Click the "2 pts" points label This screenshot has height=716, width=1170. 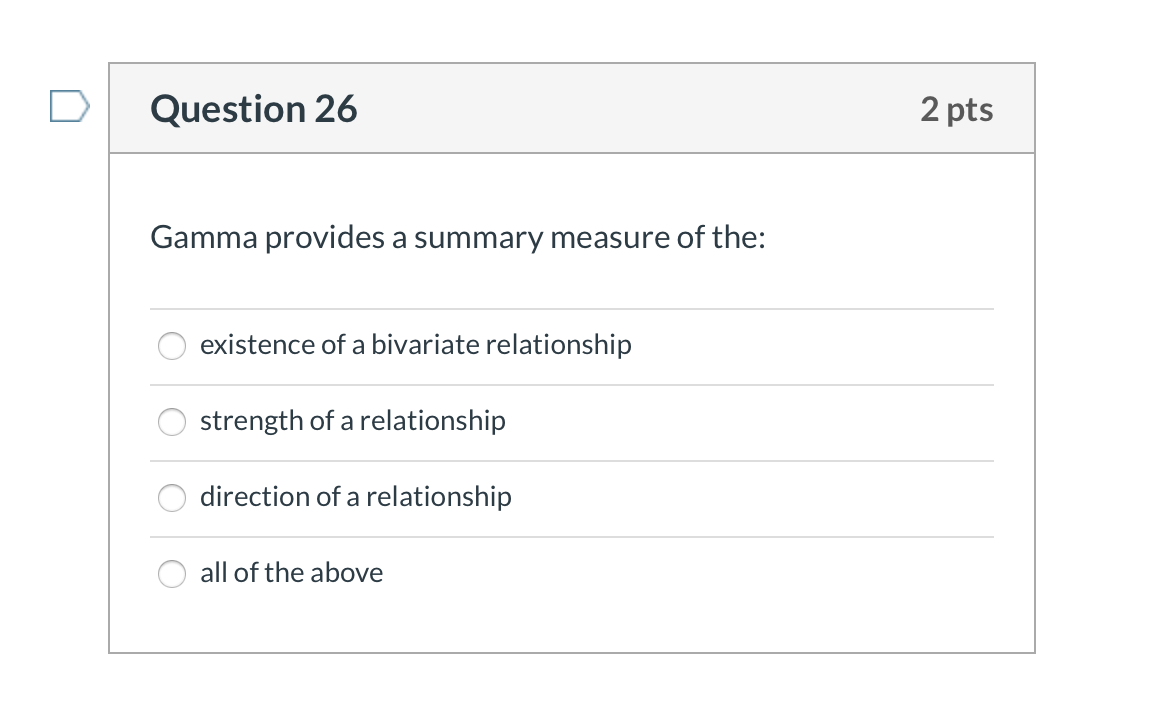tap(956, 109)
